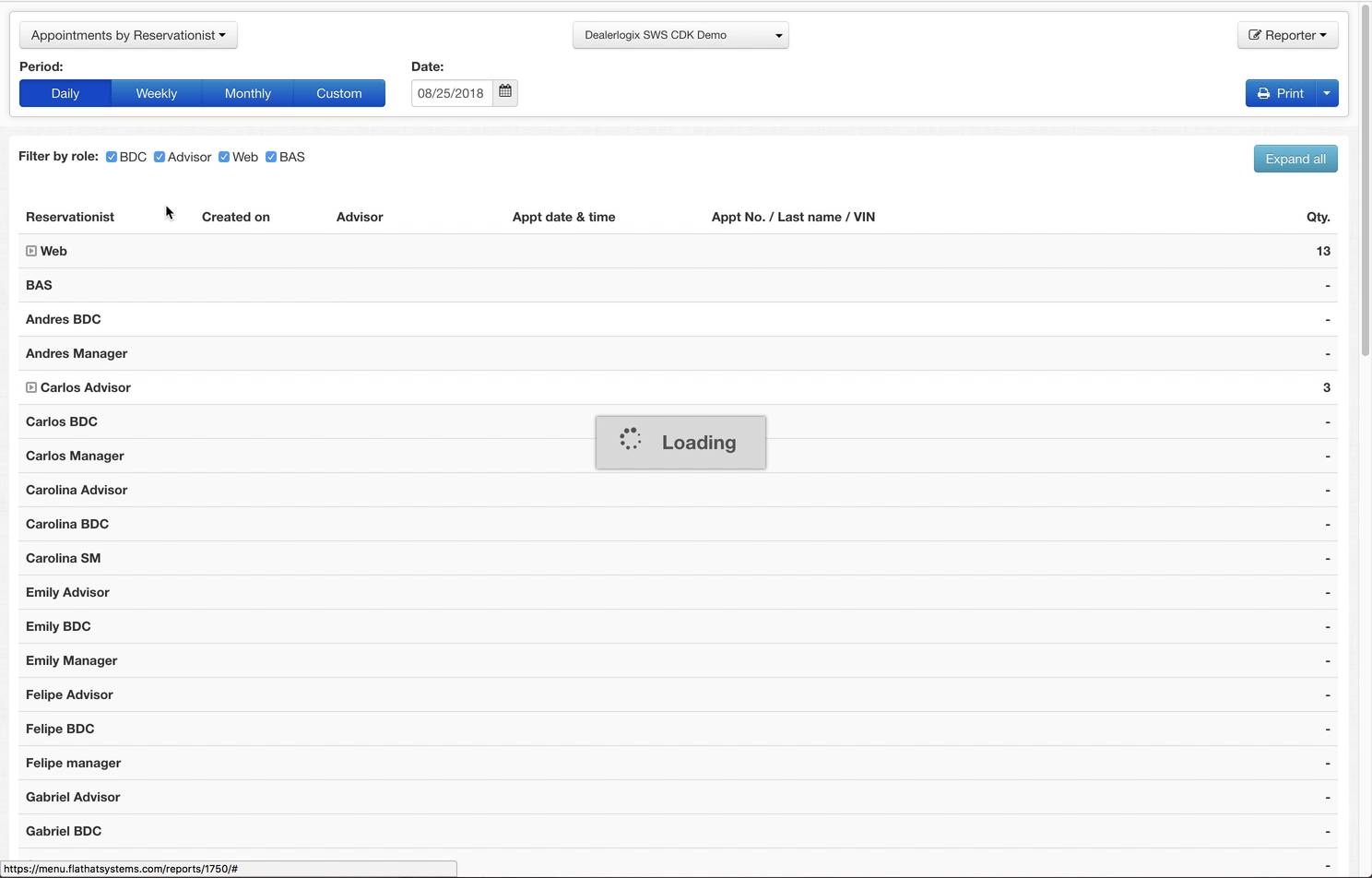Disable the BAS role filter

coord(271,157)
